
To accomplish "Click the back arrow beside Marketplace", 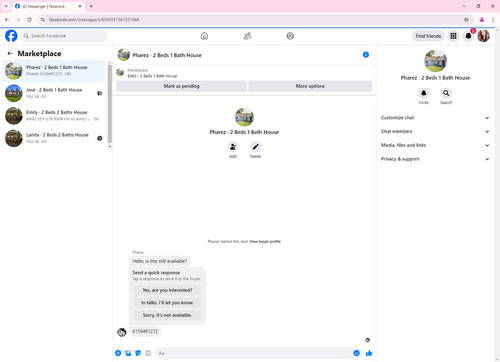I will (10, 53).
